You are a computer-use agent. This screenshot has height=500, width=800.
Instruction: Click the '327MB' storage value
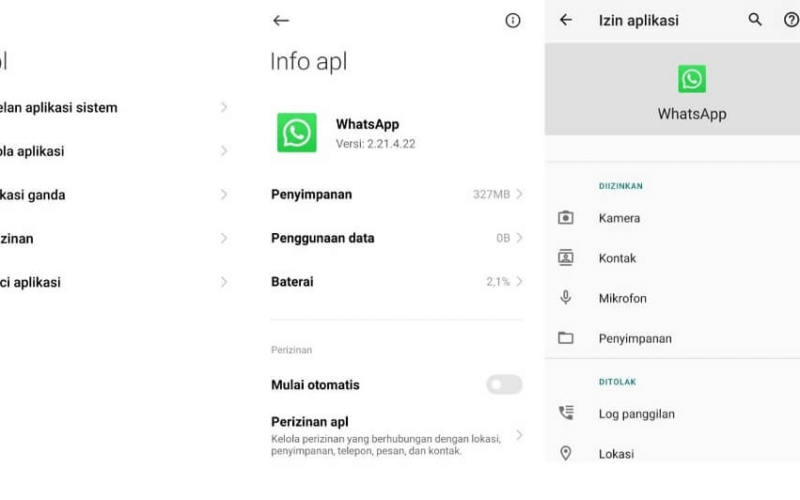point(491,194)
